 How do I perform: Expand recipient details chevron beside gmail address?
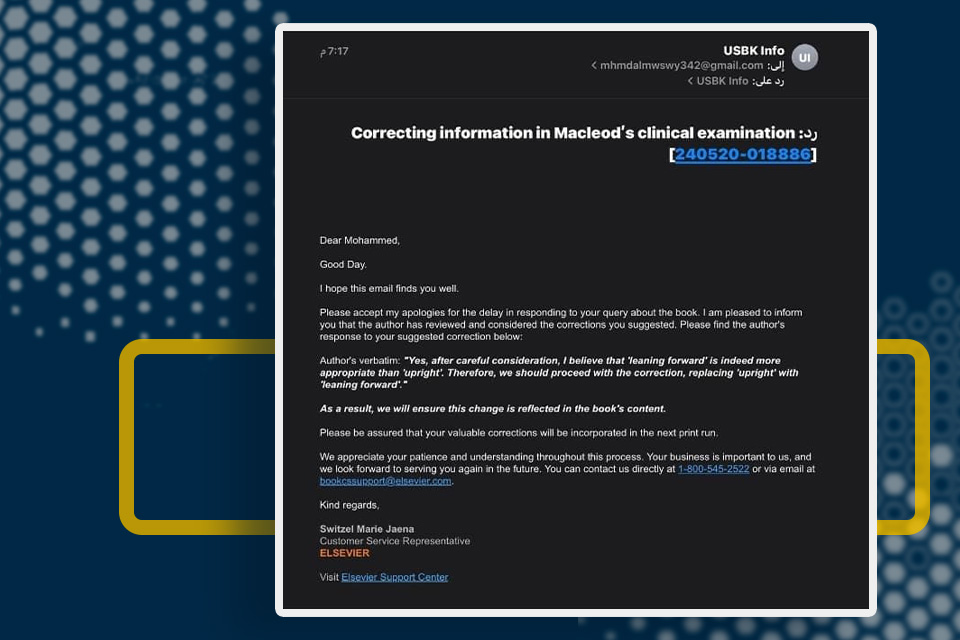(594, 66)
